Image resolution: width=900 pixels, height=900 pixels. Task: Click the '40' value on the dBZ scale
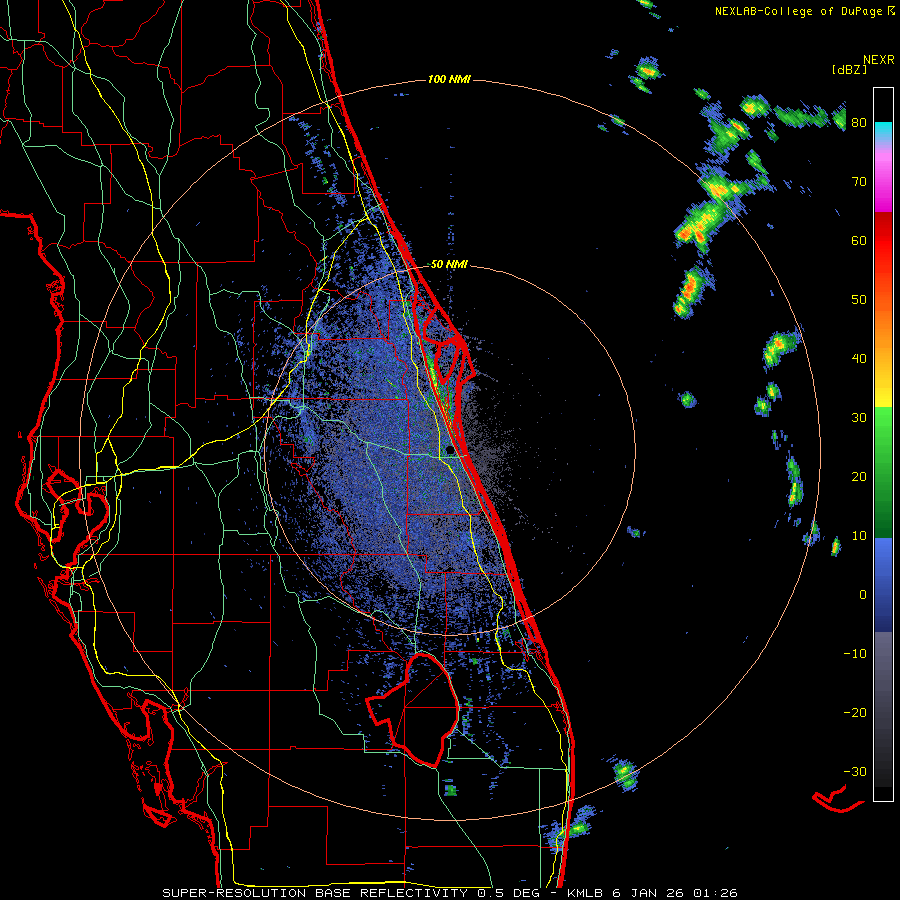click(859, 359)
